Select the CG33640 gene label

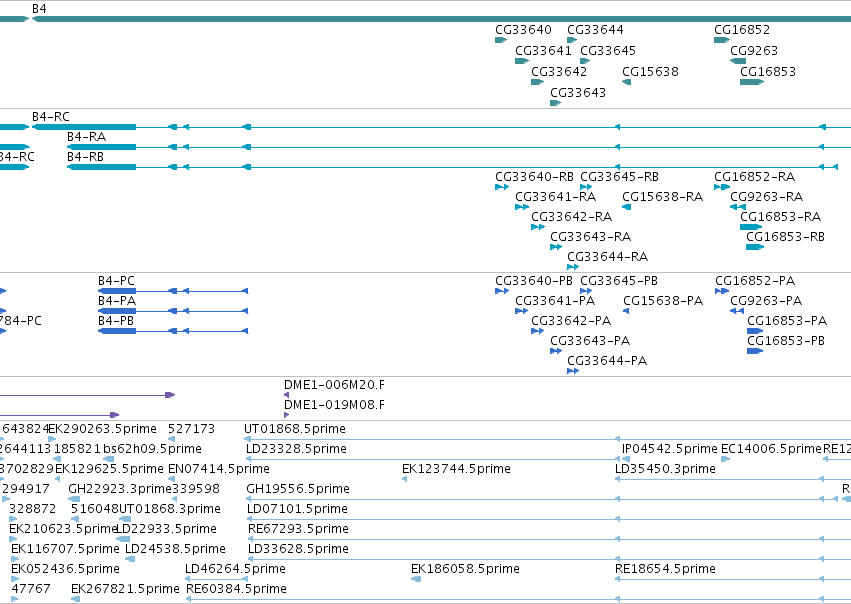click(523, 30)
